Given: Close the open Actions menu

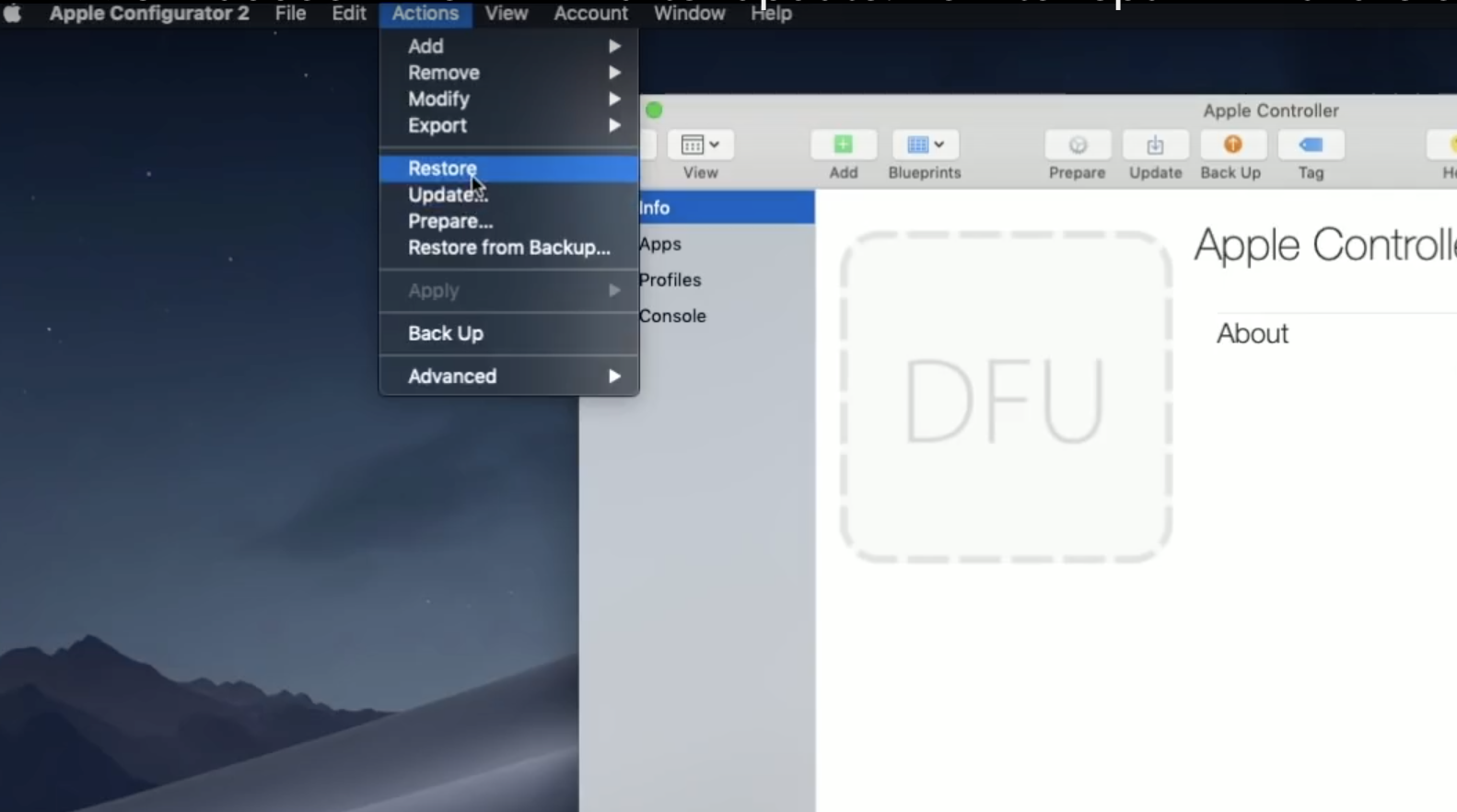Looking at the screenshot, I should [425, 14].
